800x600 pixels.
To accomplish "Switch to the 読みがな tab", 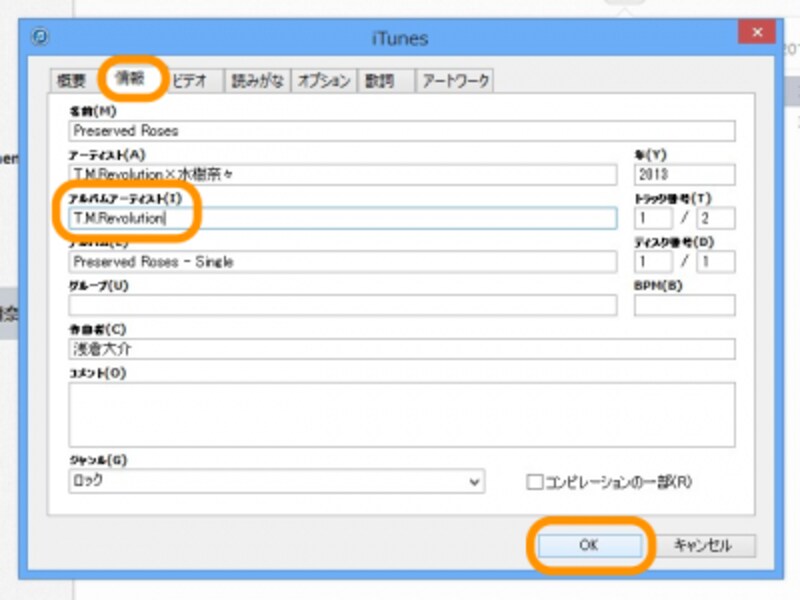I will pos(258,81).
